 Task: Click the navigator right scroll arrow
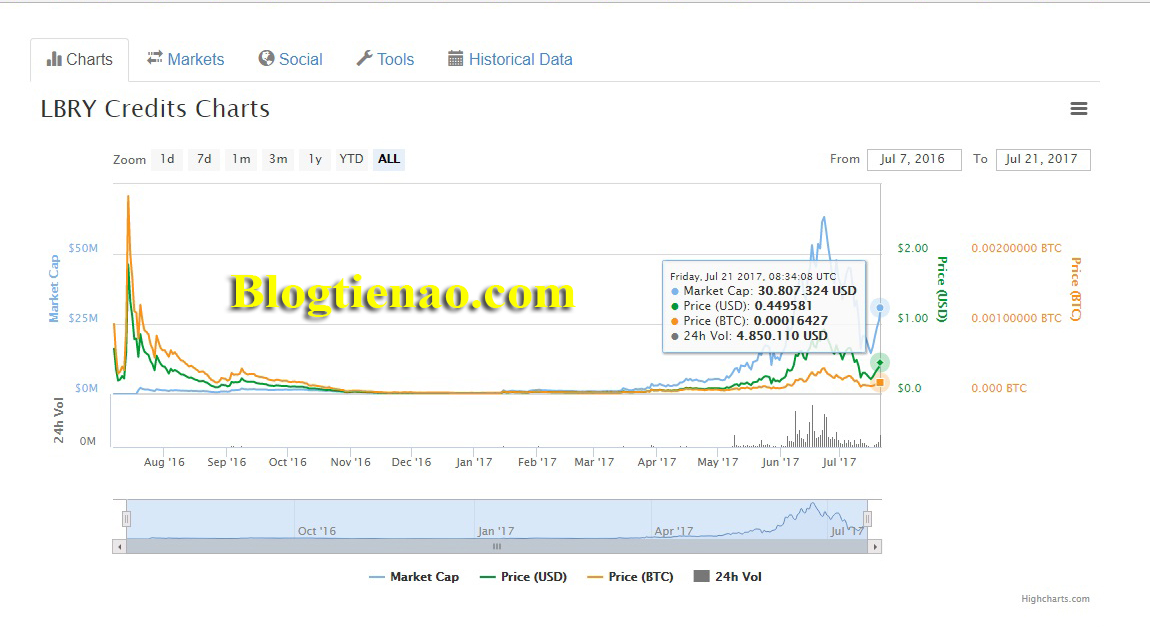874,547
